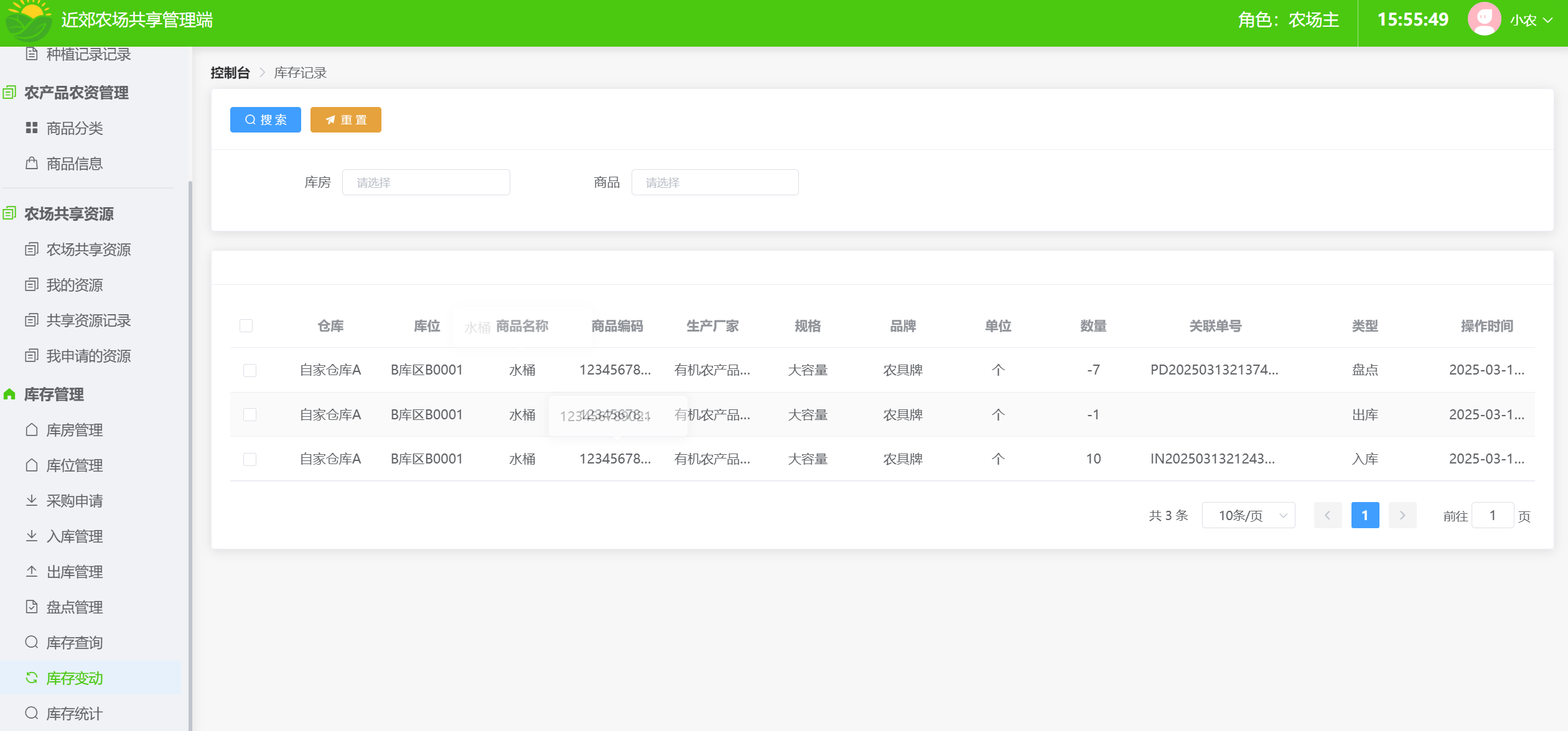
Task: Open 商品信息 menu entry
Action: pyautogui.click(x=75, y=164)
